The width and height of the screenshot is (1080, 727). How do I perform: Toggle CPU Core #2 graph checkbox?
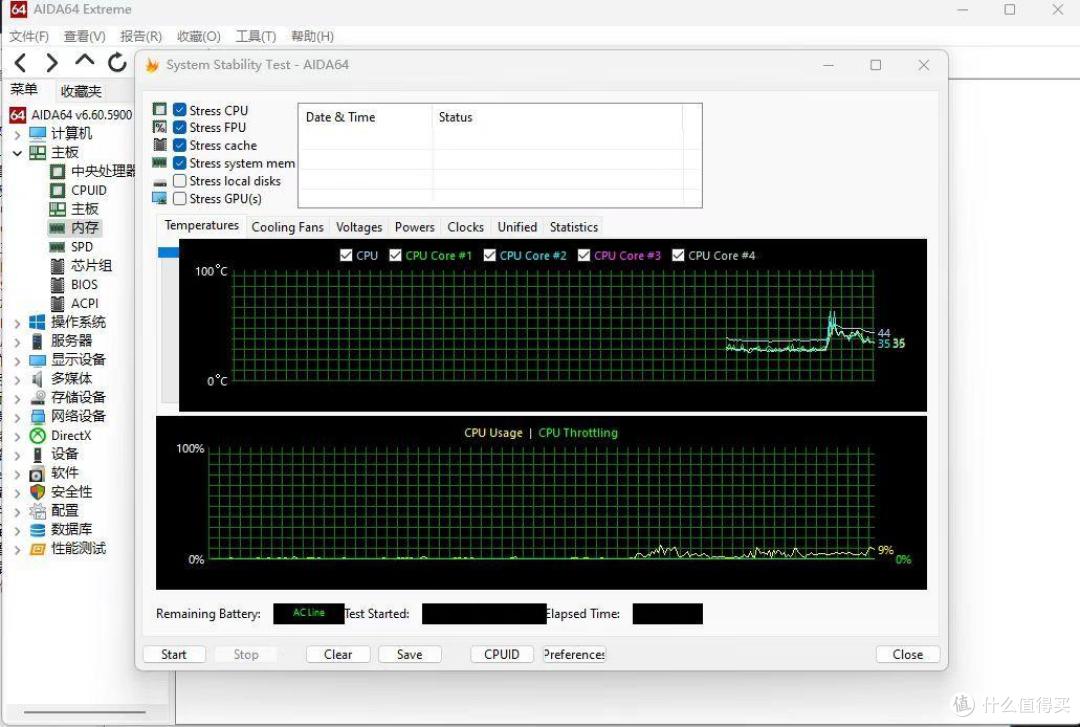coord(490,255)
